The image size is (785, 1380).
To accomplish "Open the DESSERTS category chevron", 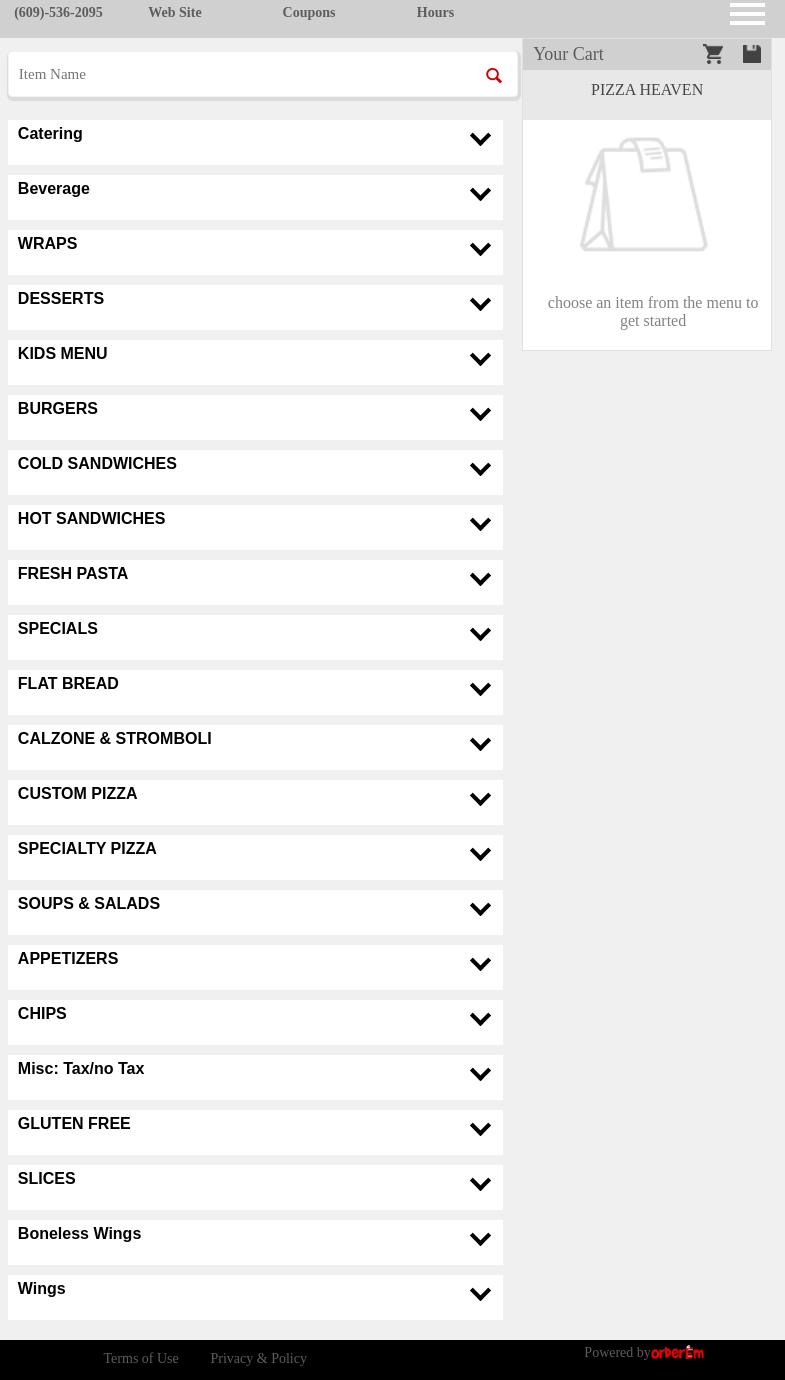I will tap(480, 305).
